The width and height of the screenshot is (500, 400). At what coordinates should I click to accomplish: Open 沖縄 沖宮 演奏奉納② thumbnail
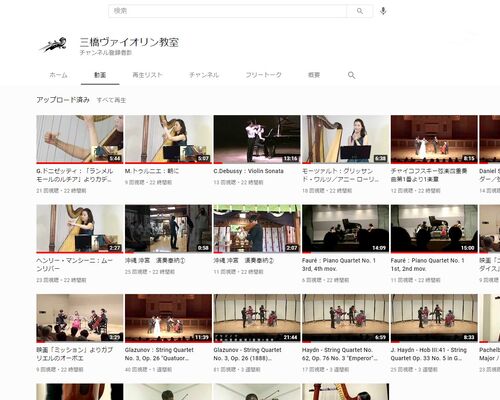[x=257, y=229]
